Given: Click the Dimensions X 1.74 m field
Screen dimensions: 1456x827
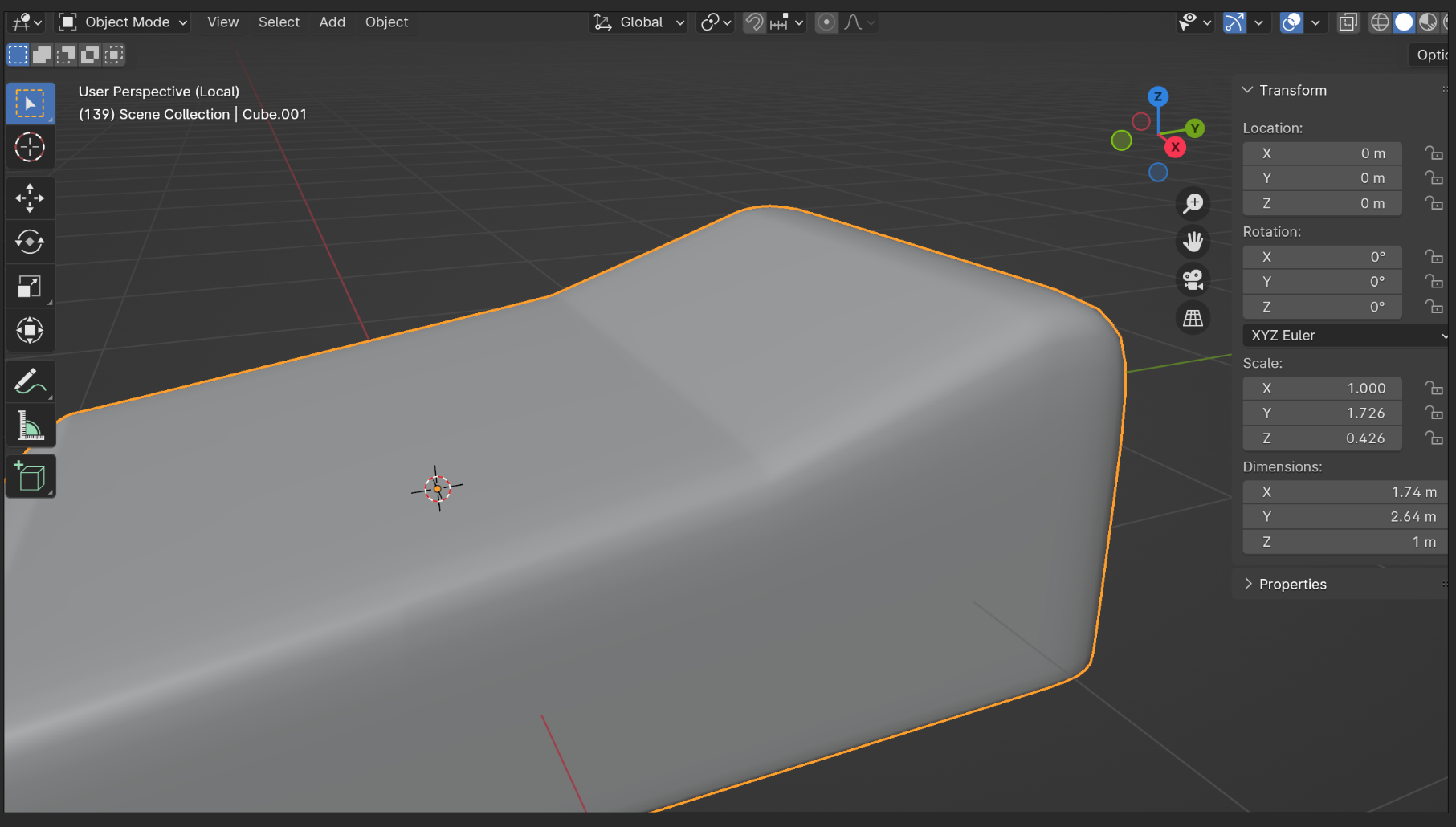Looking at the screenshot, I should tap(1345, 492).
